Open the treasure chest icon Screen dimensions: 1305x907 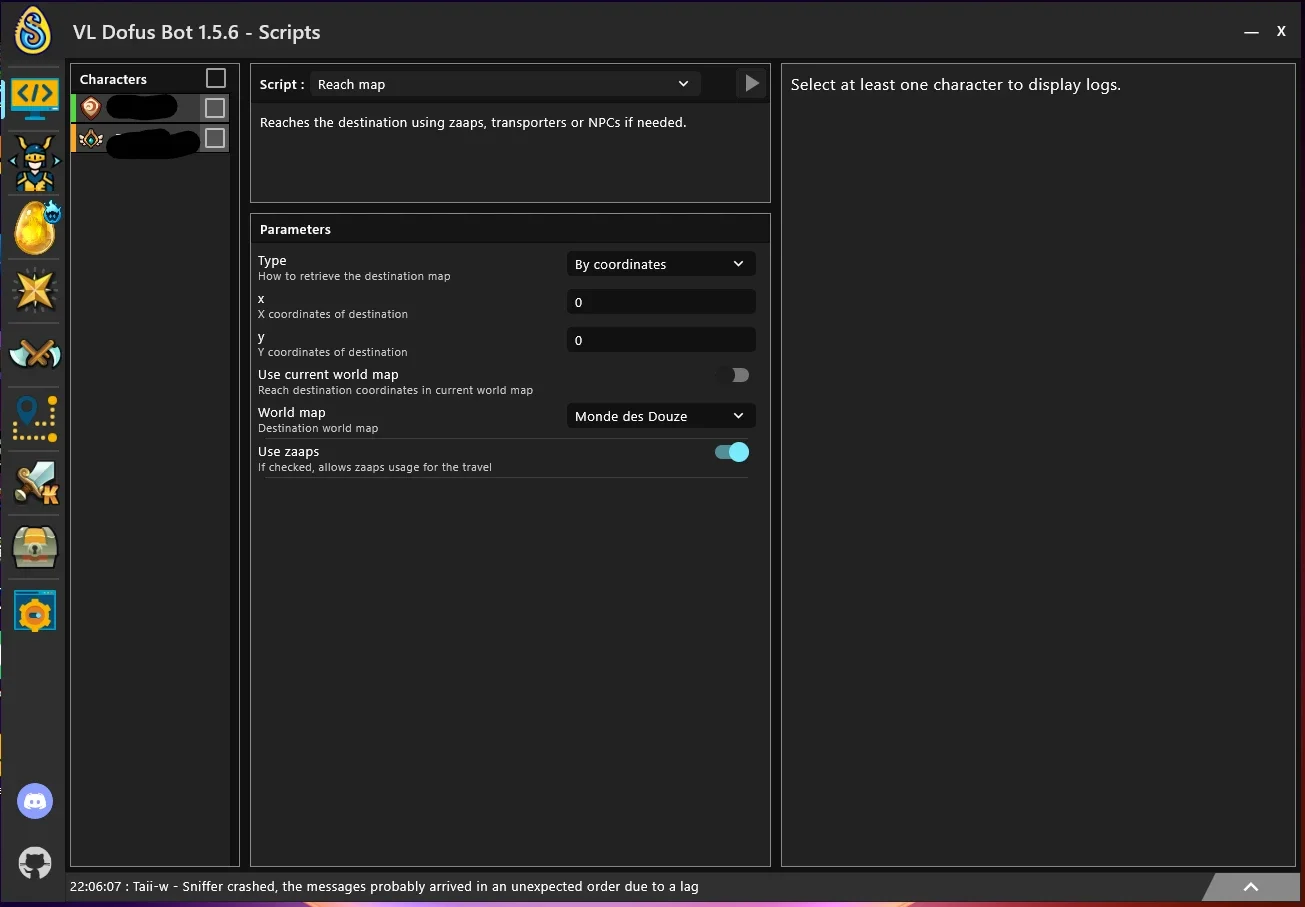pos(35,547)
